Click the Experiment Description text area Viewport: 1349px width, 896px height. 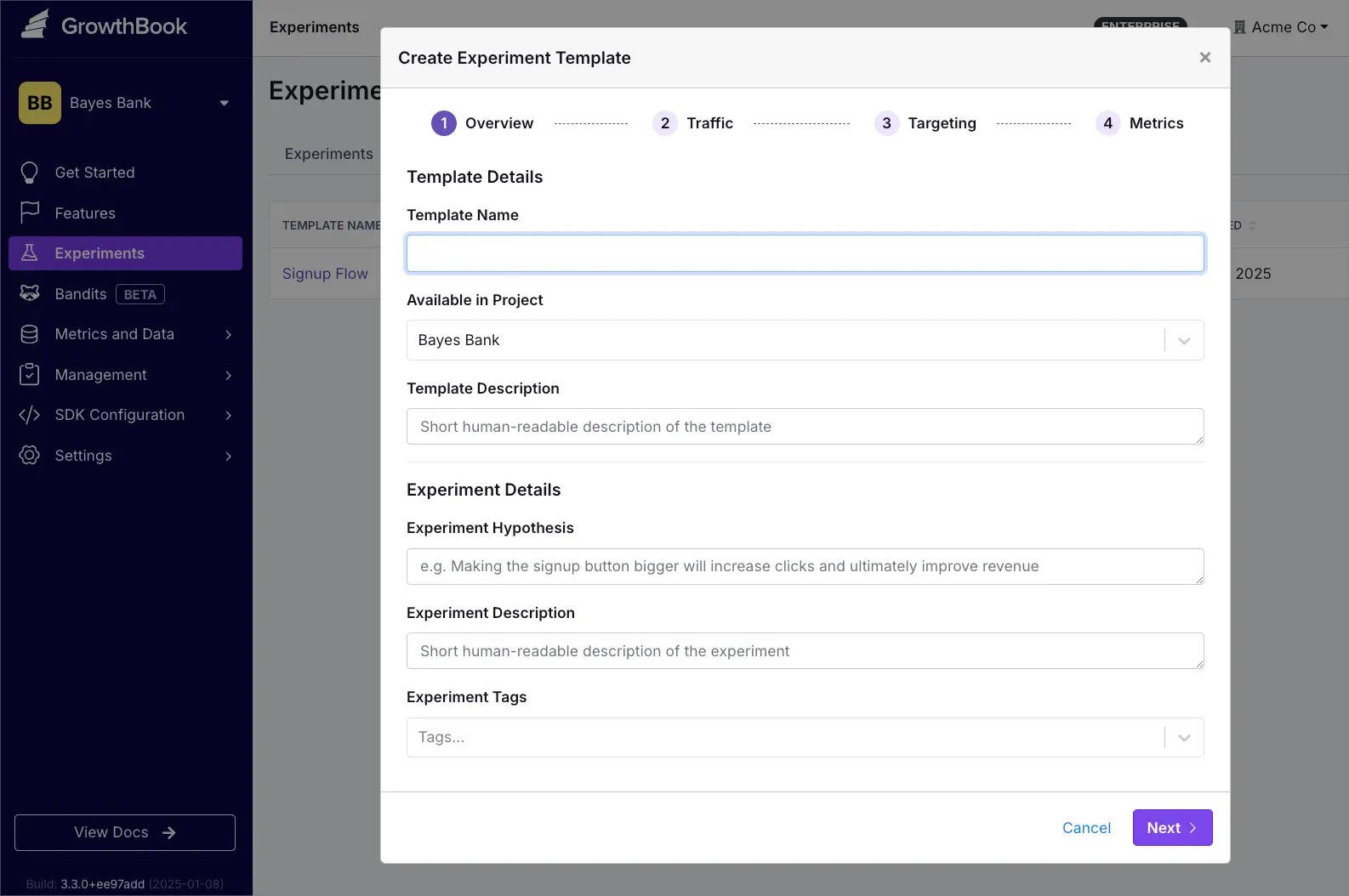pos(805,650)
